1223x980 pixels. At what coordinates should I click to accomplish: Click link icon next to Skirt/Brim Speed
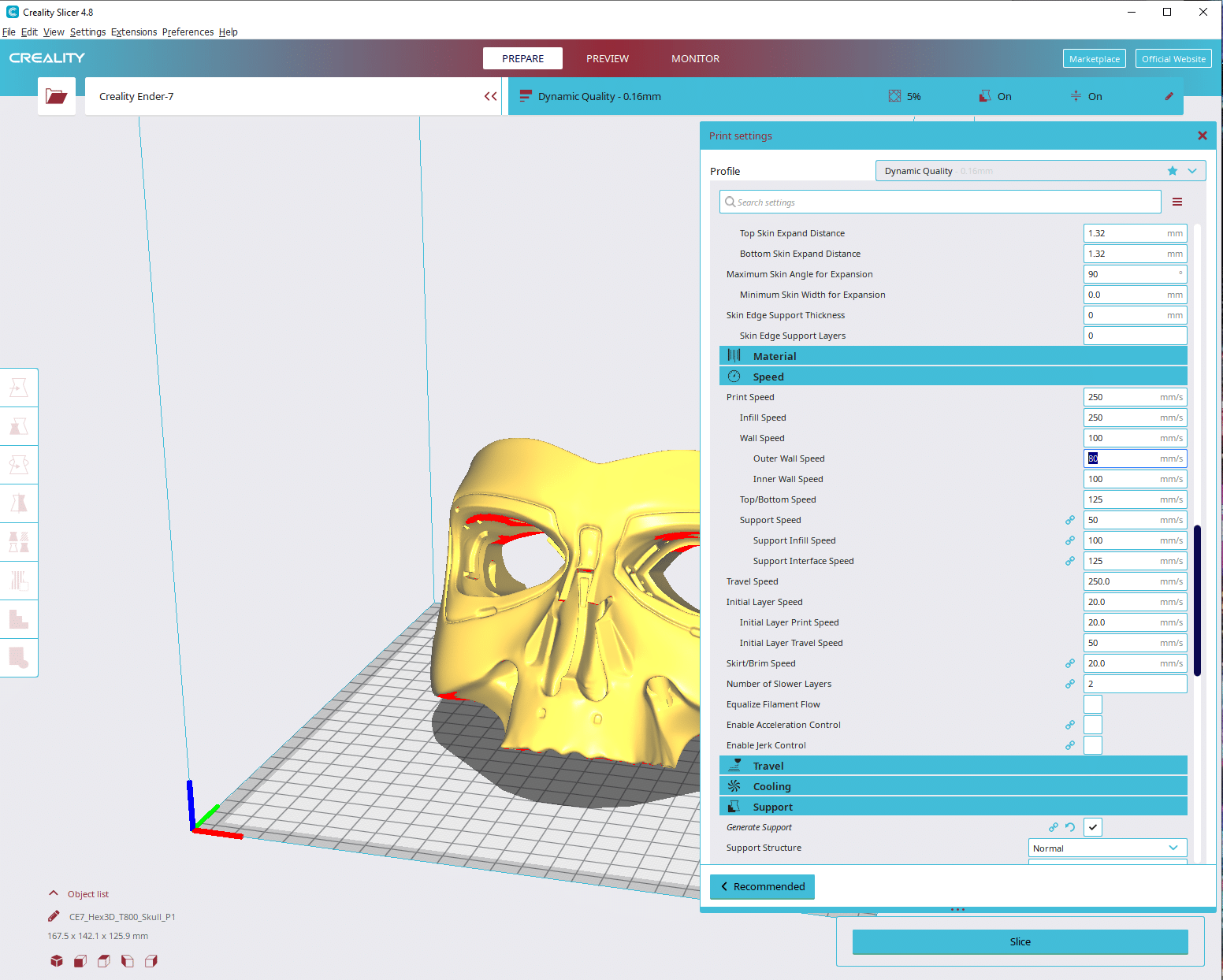(1070, 663)
